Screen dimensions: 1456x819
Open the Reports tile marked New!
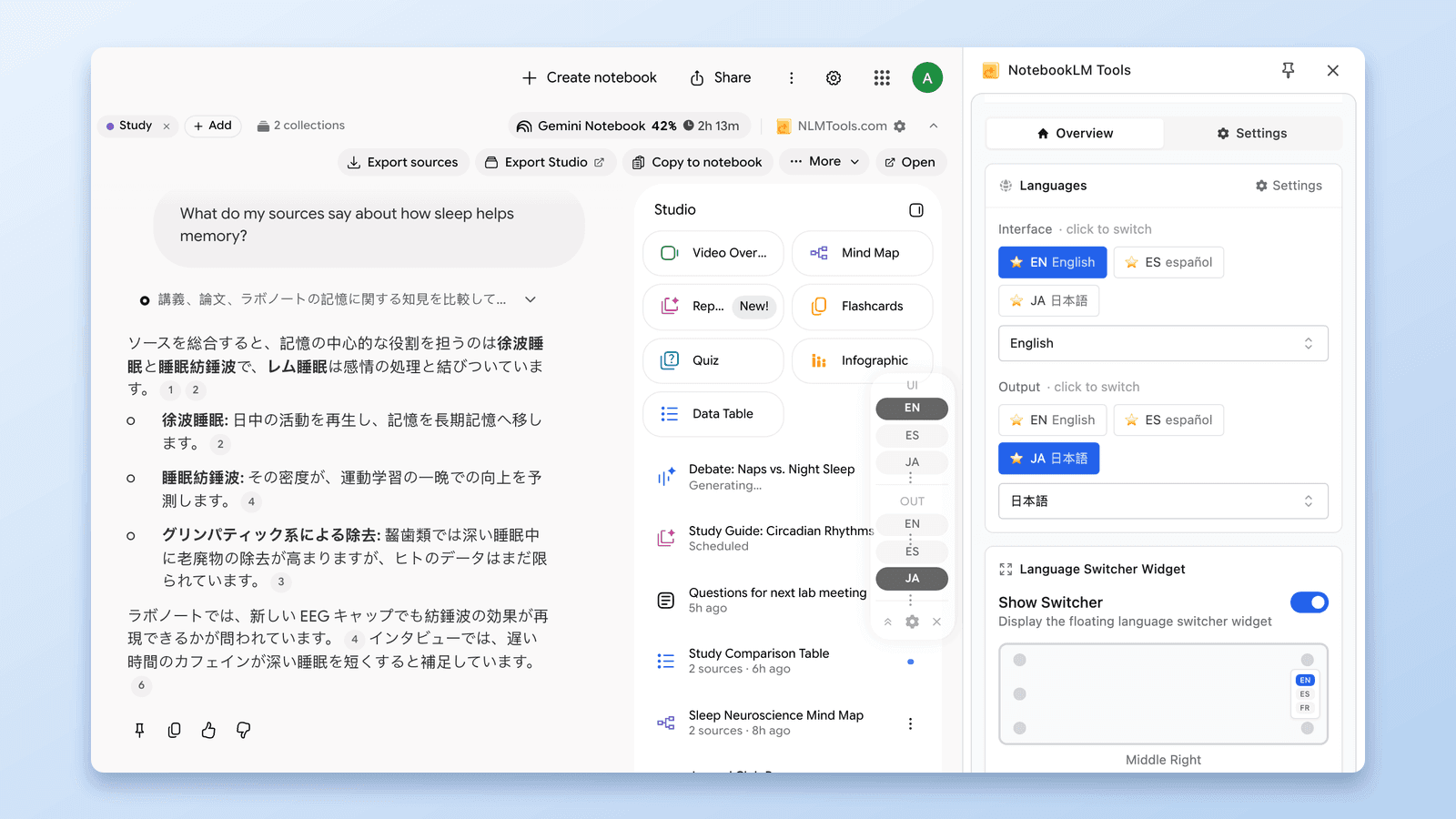pos(713,307)
